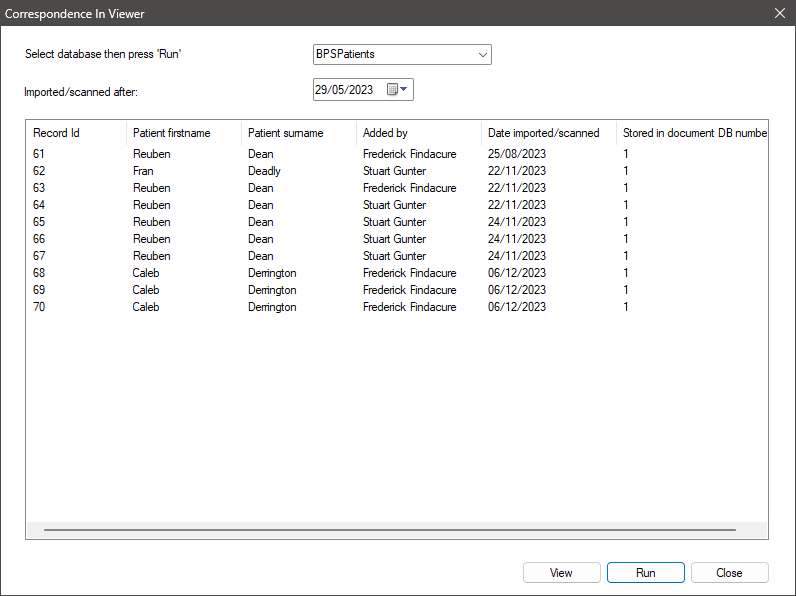Open the calendar picker icon in date field
The image size is (796, 596).
click(x=397, y=90)
